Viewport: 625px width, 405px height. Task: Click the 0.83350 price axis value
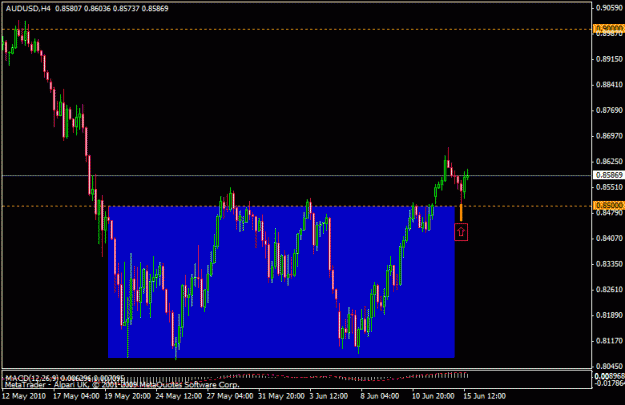click(x=609, y=264)
